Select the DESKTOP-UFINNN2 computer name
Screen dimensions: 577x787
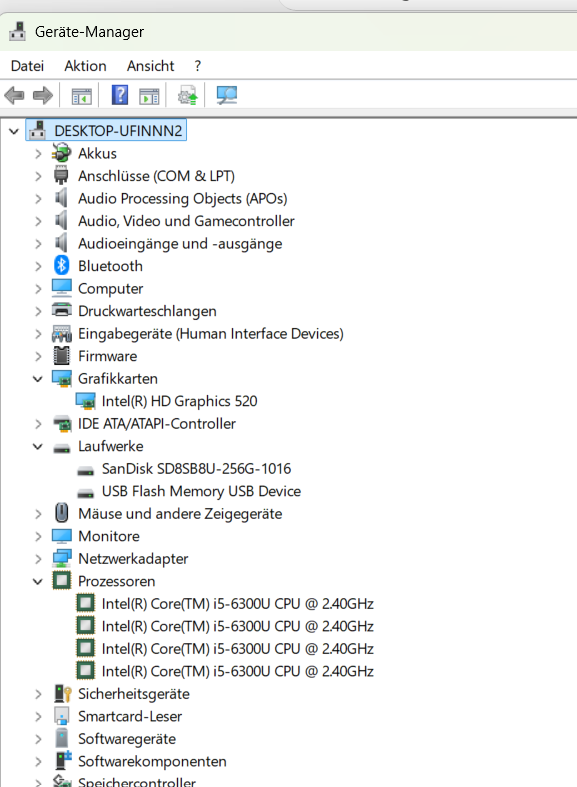[x=118, y=131]
